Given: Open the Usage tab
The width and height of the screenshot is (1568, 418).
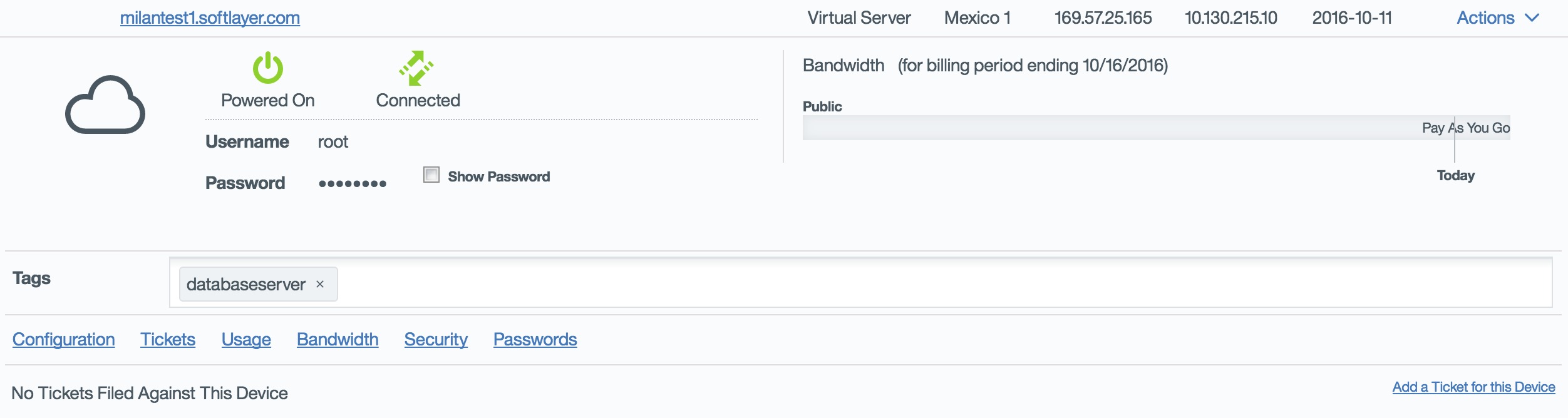Looking at the screenshot, I should [x=246, y=339].
